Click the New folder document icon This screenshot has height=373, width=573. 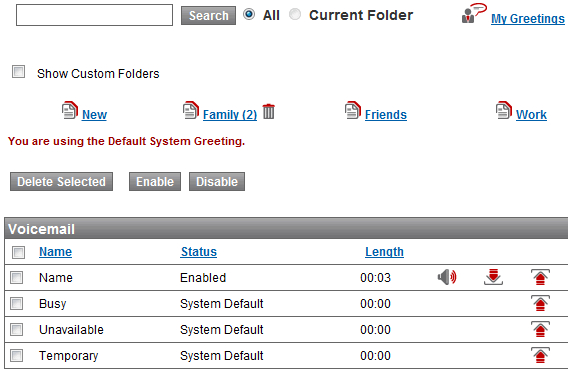pyautogui.click(x=70, y=110)
